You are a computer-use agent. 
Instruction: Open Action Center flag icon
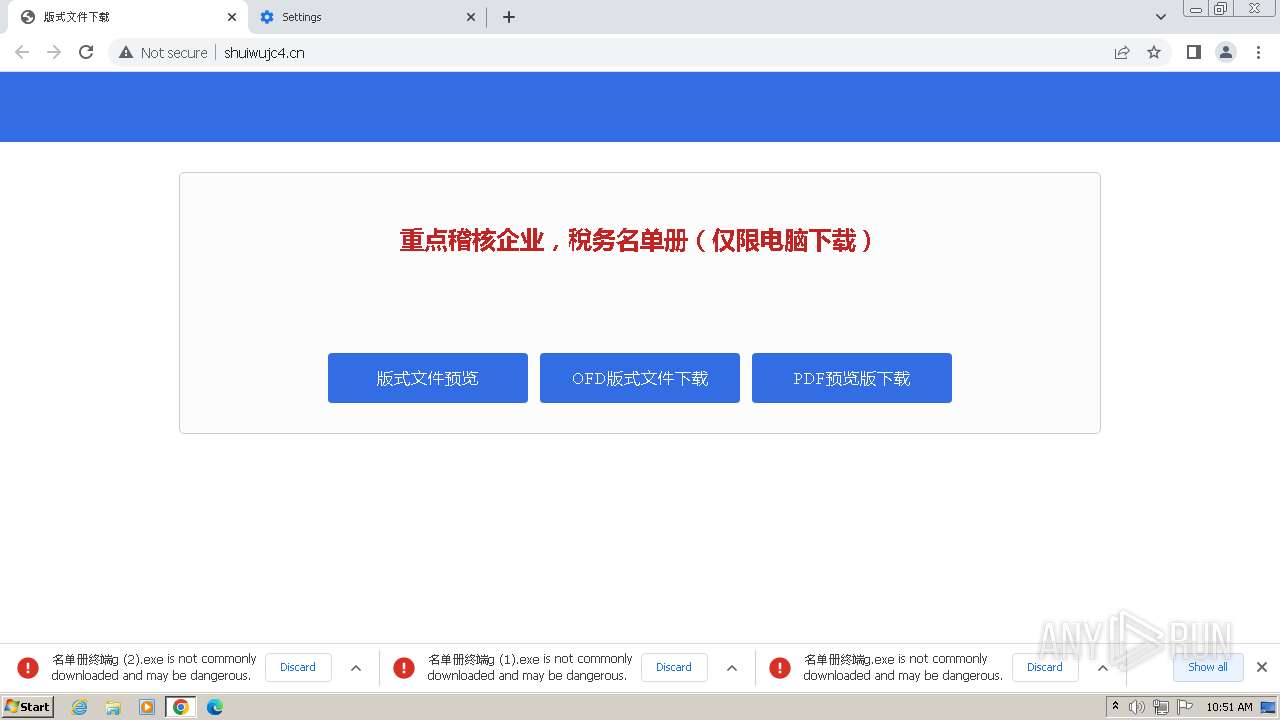click(1185, 707)
